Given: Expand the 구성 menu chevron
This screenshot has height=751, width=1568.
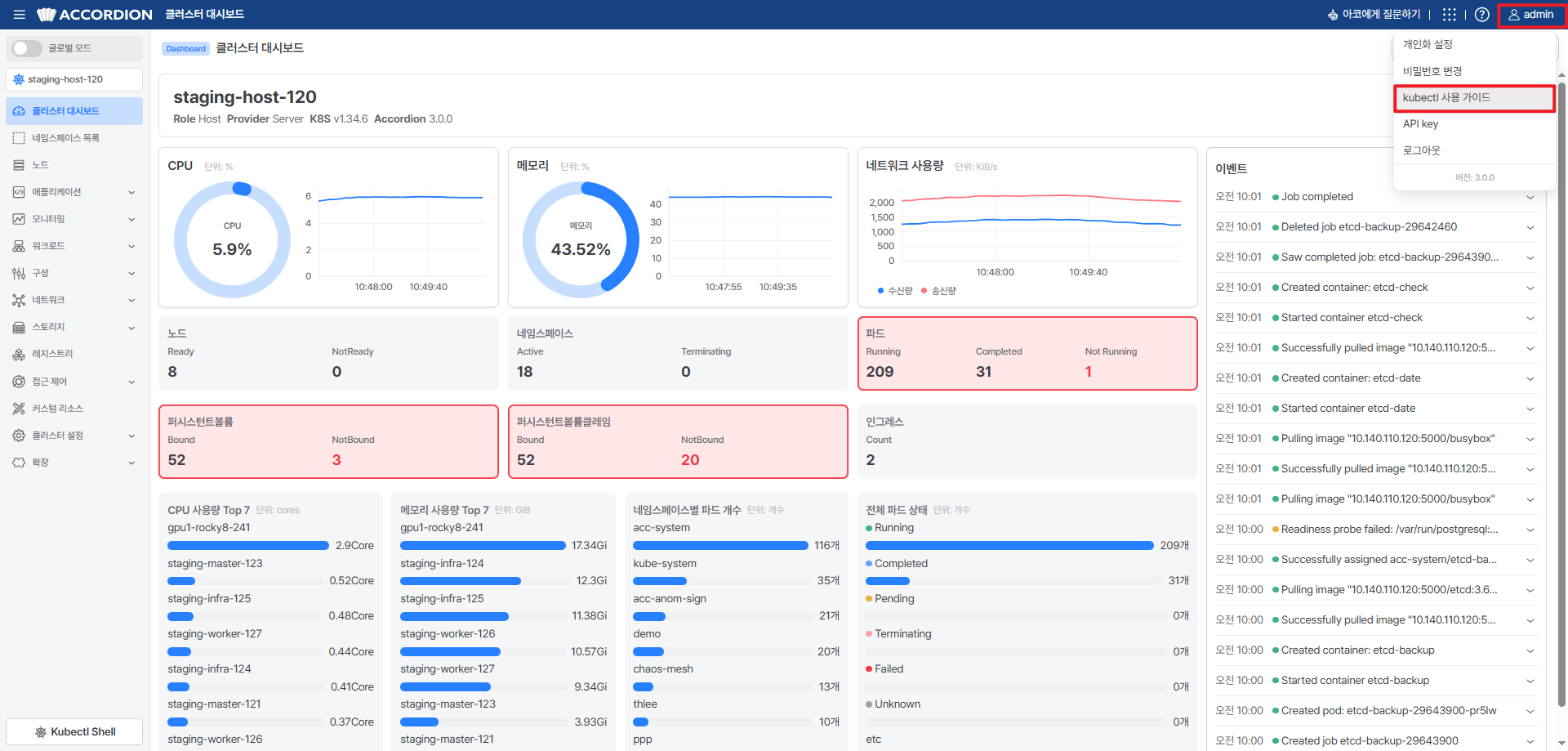Looking at the screenshot, I should click(x=131, y=273).
